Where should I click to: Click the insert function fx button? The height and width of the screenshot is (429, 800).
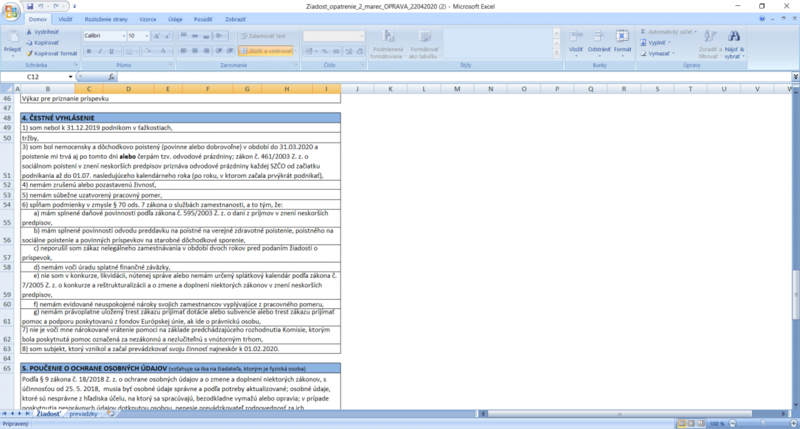111,77
